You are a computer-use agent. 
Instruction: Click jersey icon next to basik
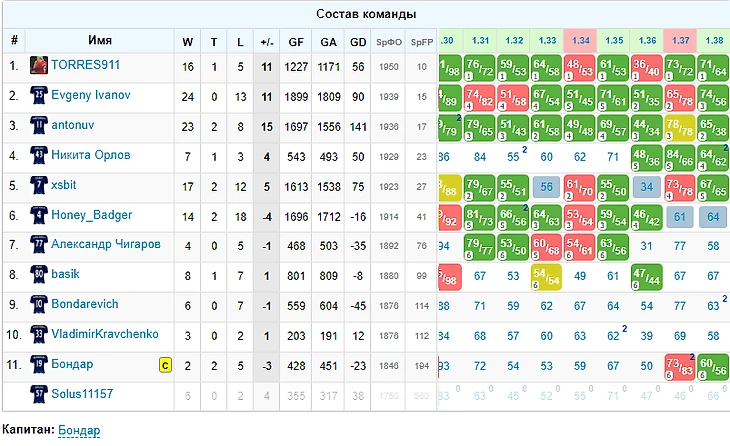point(40,274)
